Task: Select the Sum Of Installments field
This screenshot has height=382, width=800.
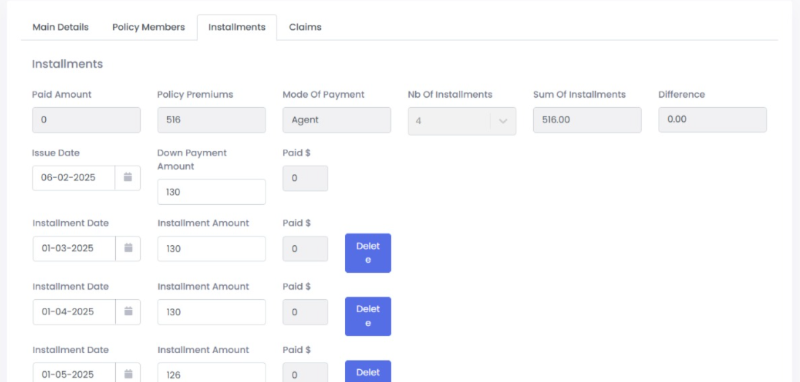Action: 587,120
